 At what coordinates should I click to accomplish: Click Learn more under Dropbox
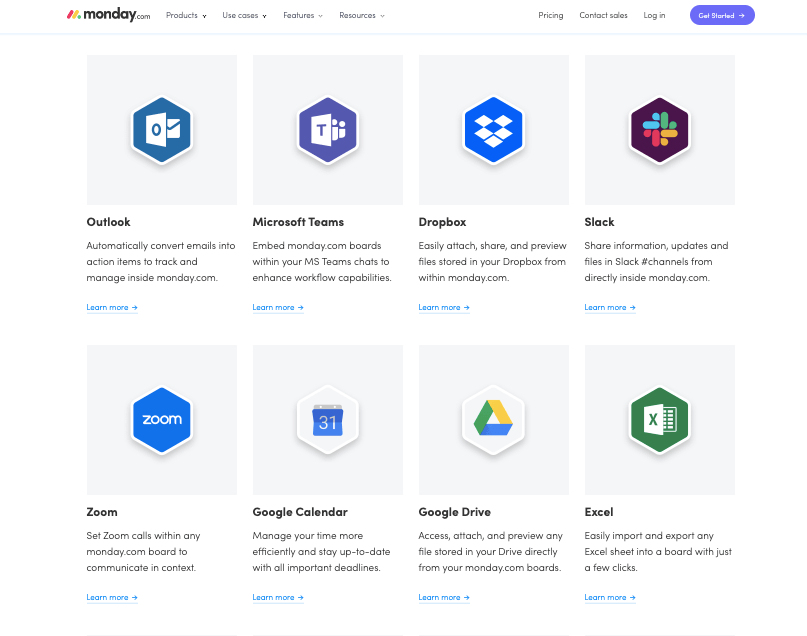click(x=444, y=307)
